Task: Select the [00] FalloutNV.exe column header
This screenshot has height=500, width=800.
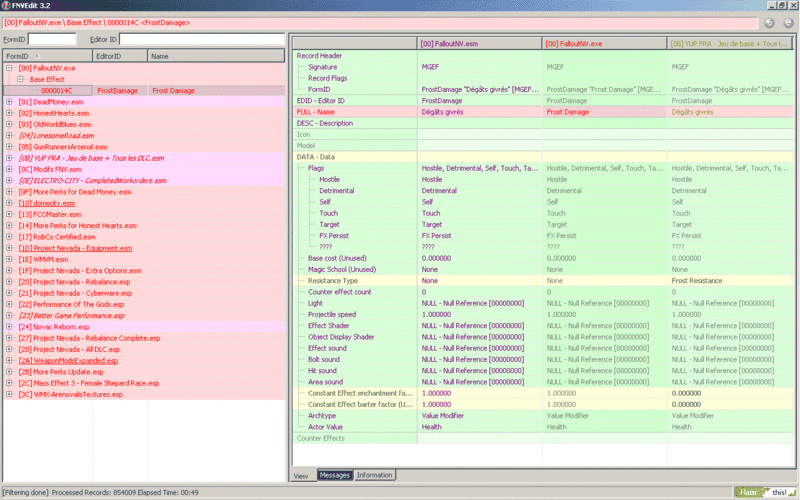Action: [605, 44]
